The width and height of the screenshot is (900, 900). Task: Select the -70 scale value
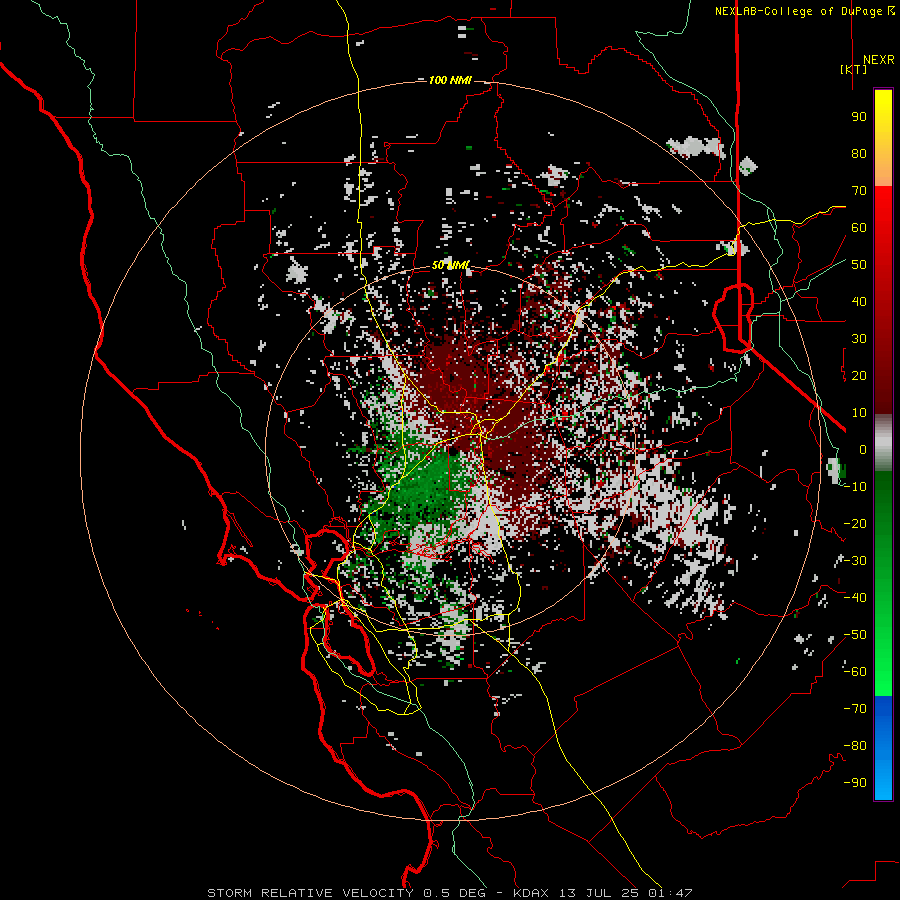(x=855, y=709)
